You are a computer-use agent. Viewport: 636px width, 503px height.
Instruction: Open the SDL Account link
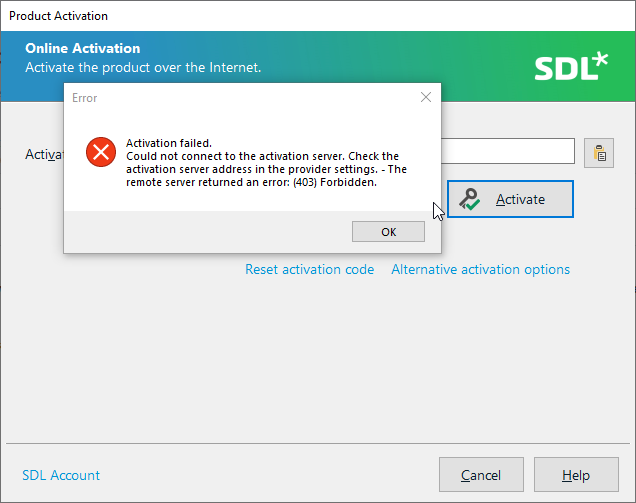pos(61,475)
